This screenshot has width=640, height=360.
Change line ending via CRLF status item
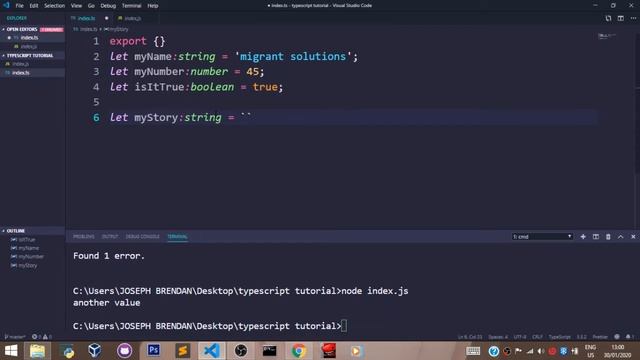pyautogui.click(x=537, y=337)
